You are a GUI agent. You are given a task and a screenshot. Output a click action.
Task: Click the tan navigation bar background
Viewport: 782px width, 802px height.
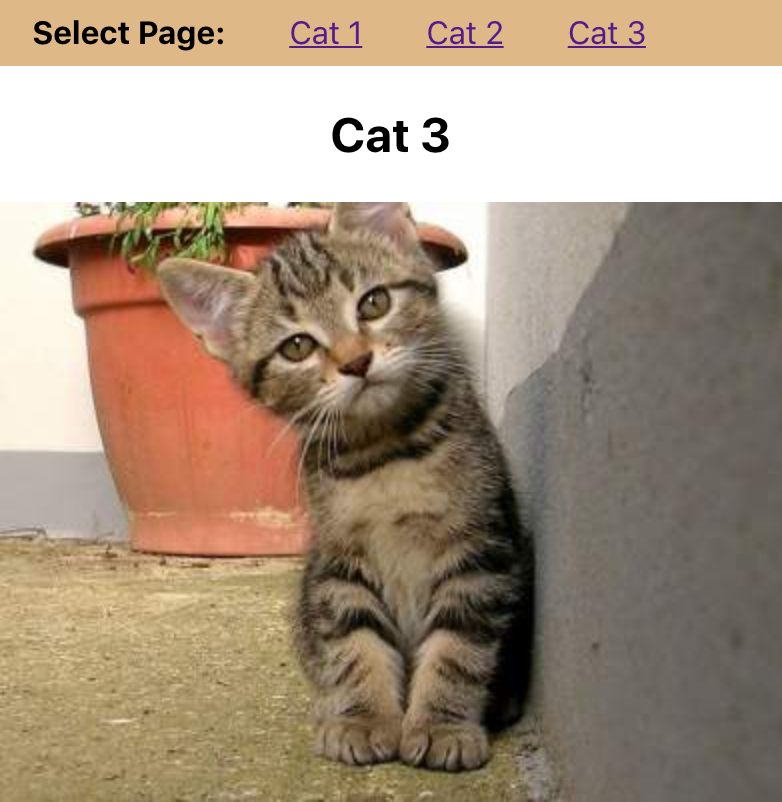pyautogui.click(x=716, y=33)
